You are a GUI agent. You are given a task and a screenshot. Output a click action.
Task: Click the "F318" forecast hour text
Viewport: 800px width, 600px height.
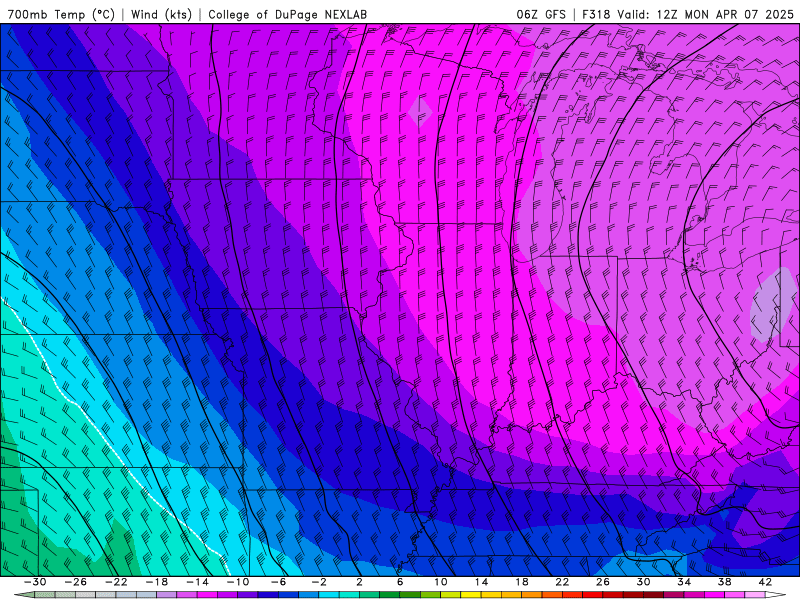click(x=595, y=14)
